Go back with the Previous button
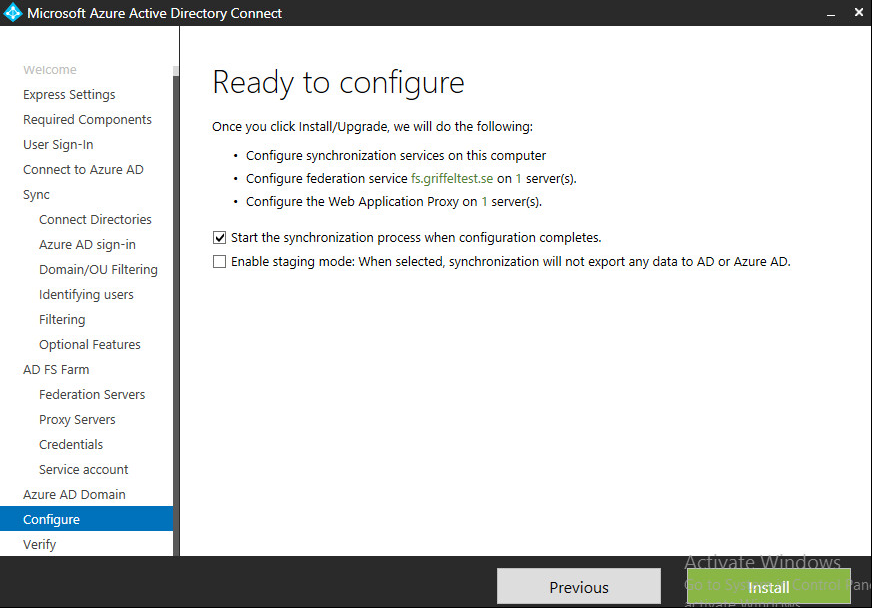The image size is (872, 608). 578,587
